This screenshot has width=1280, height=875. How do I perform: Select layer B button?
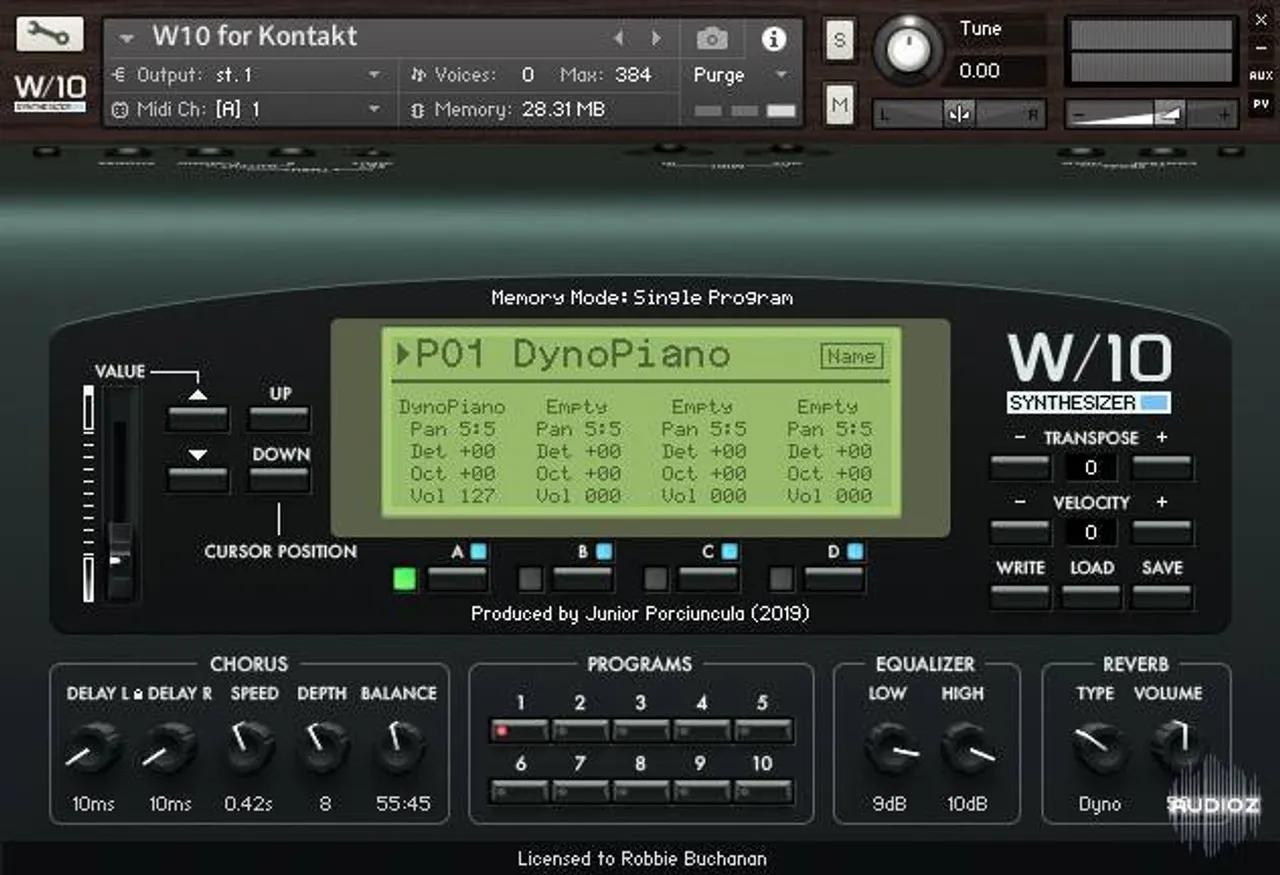[583, 578]
